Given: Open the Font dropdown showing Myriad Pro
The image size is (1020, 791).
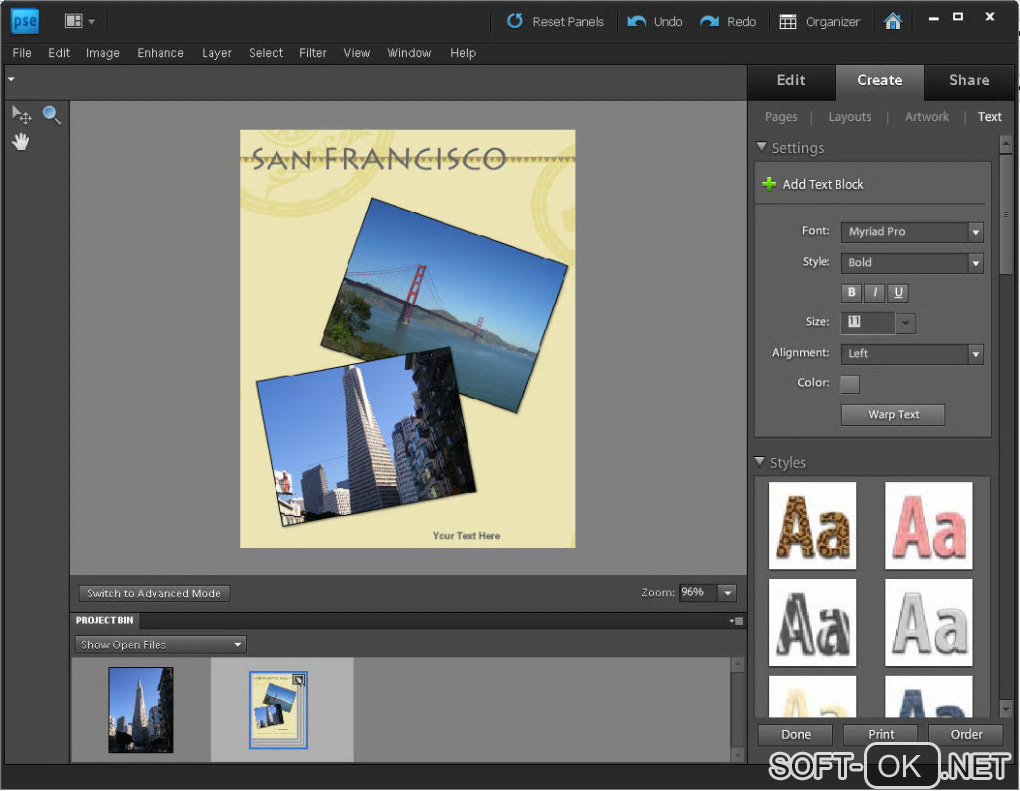Looking at the screenshot, I should pos(911,232).
